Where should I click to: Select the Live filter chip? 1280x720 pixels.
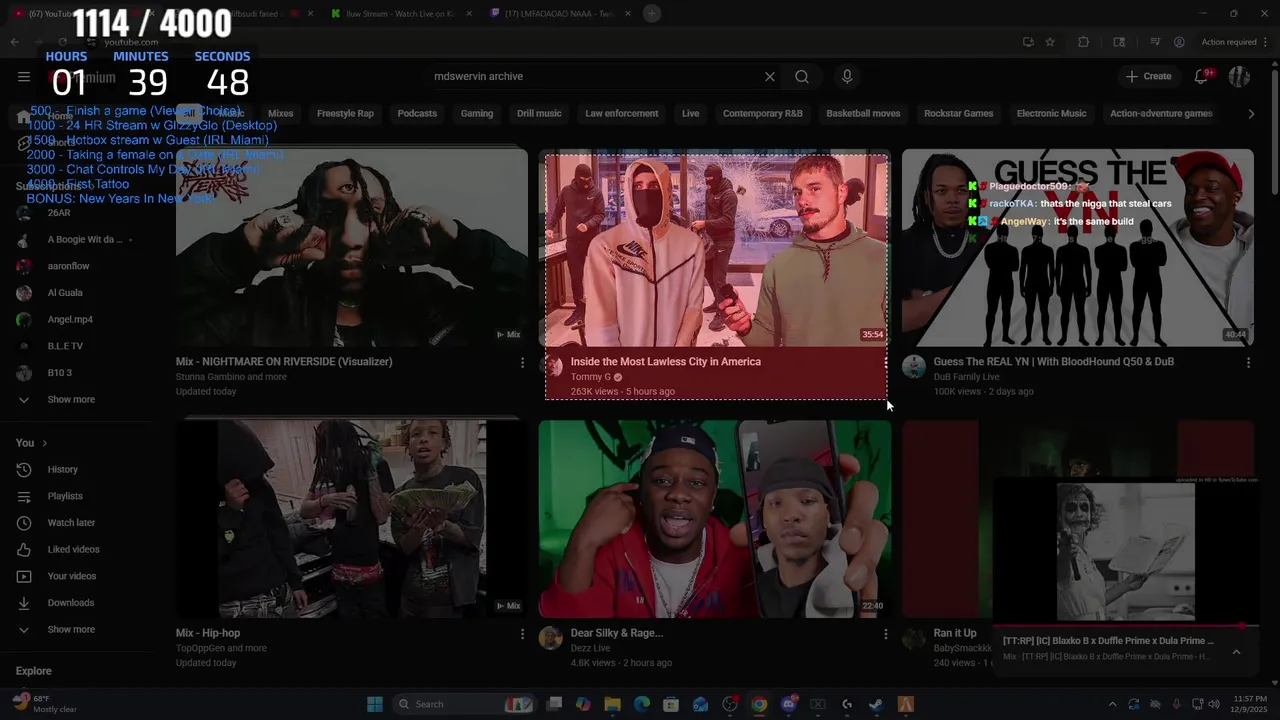coord(690,114)
